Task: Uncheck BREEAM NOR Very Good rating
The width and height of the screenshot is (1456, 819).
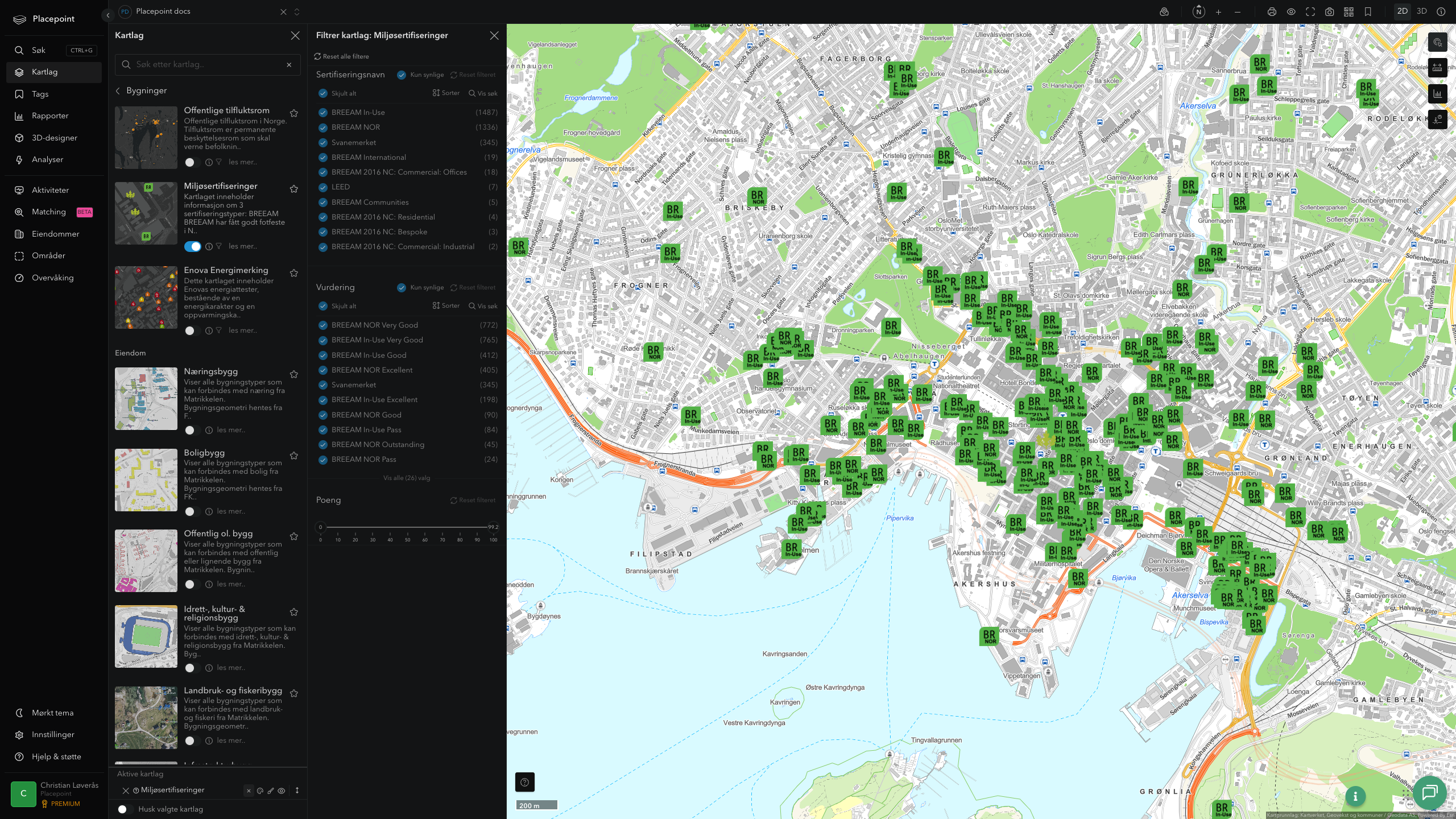Action: (x=323, y=325)
